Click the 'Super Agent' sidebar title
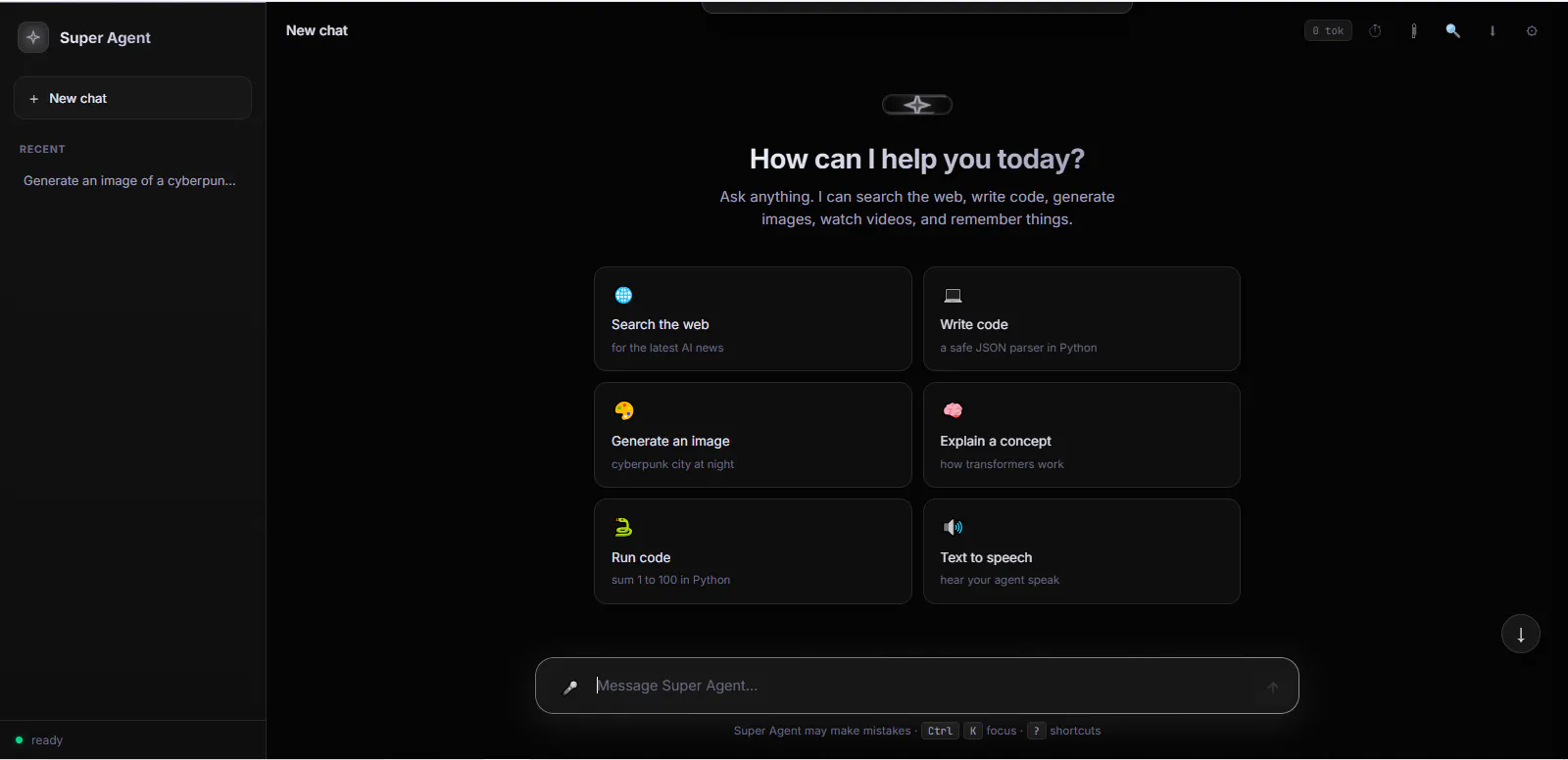 (x=105, y=37)
